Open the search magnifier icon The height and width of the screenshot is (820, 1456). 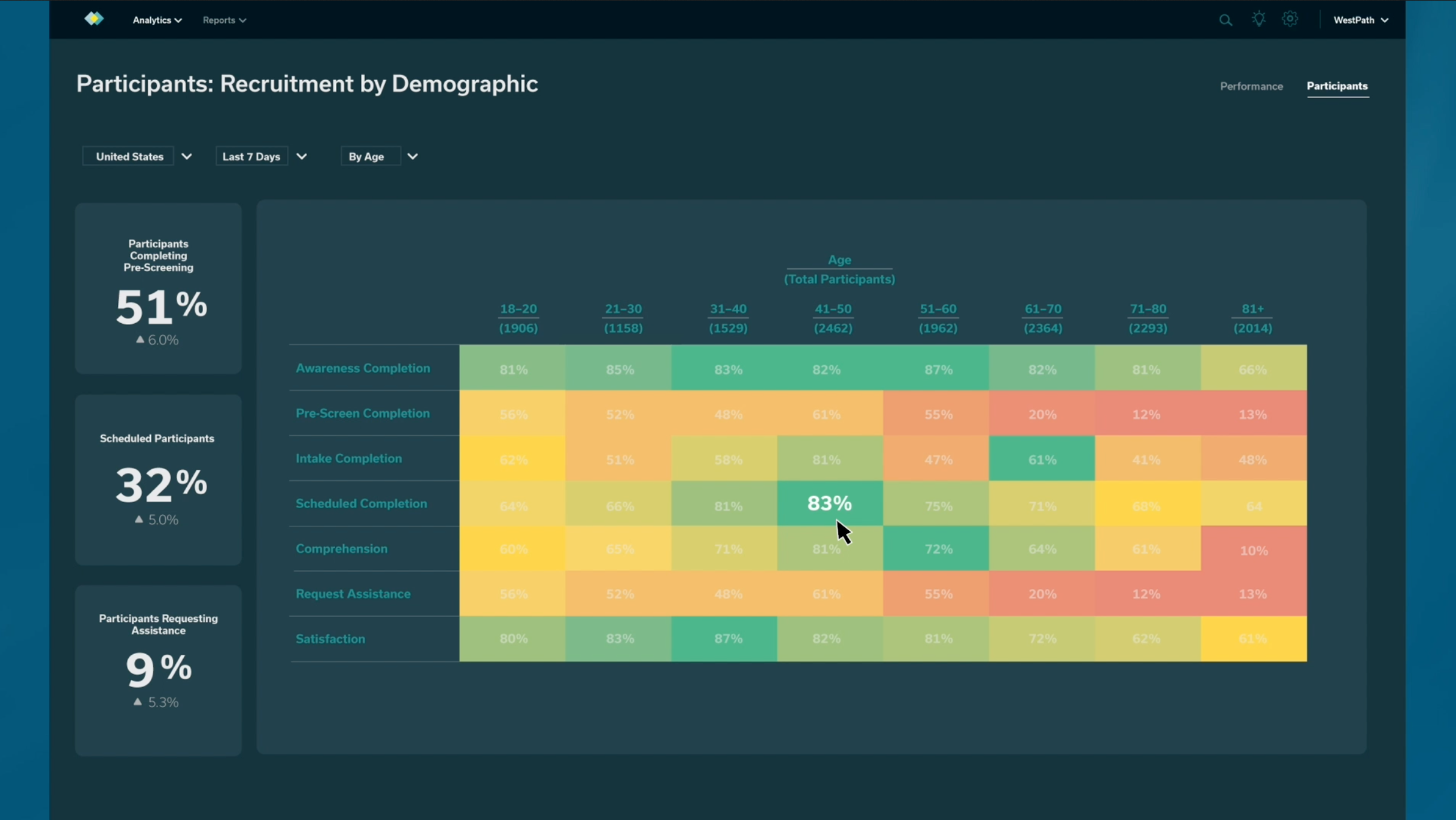coord(1226,20)
